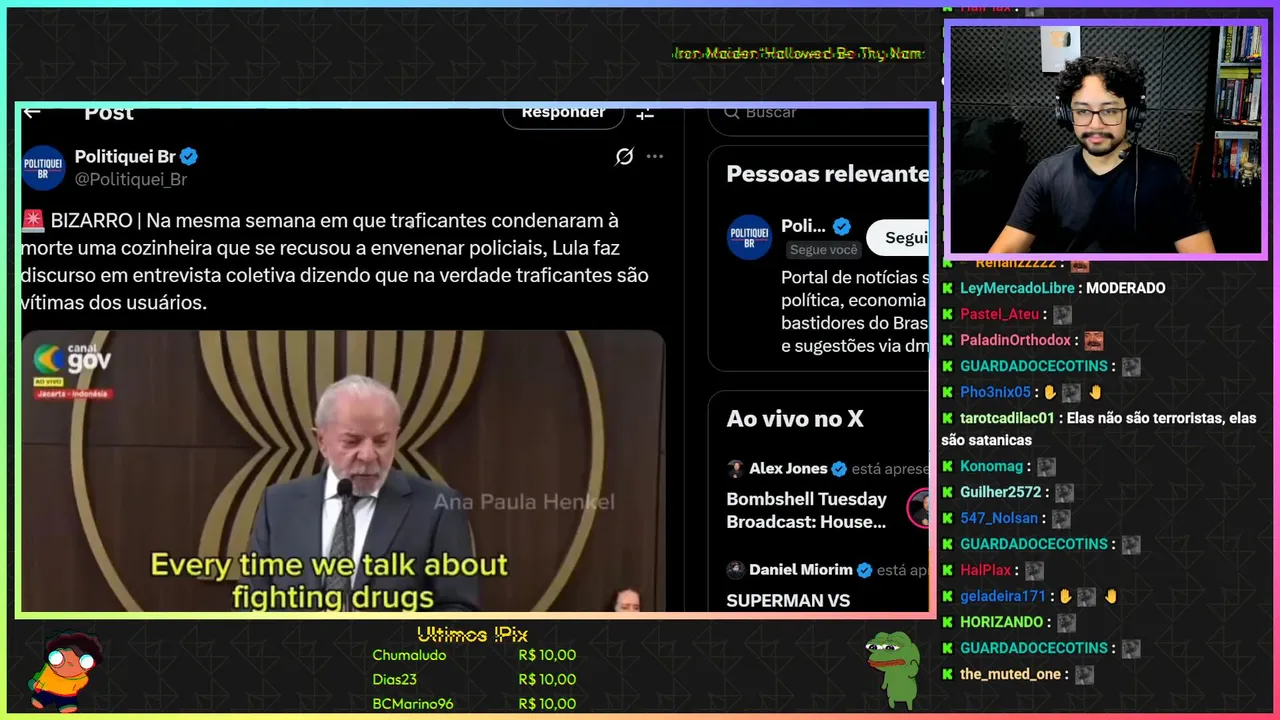Open the reply filter settings icon
Viewport: 1280px width, 720px height.
pyautogui.click(x=645, y=113)
